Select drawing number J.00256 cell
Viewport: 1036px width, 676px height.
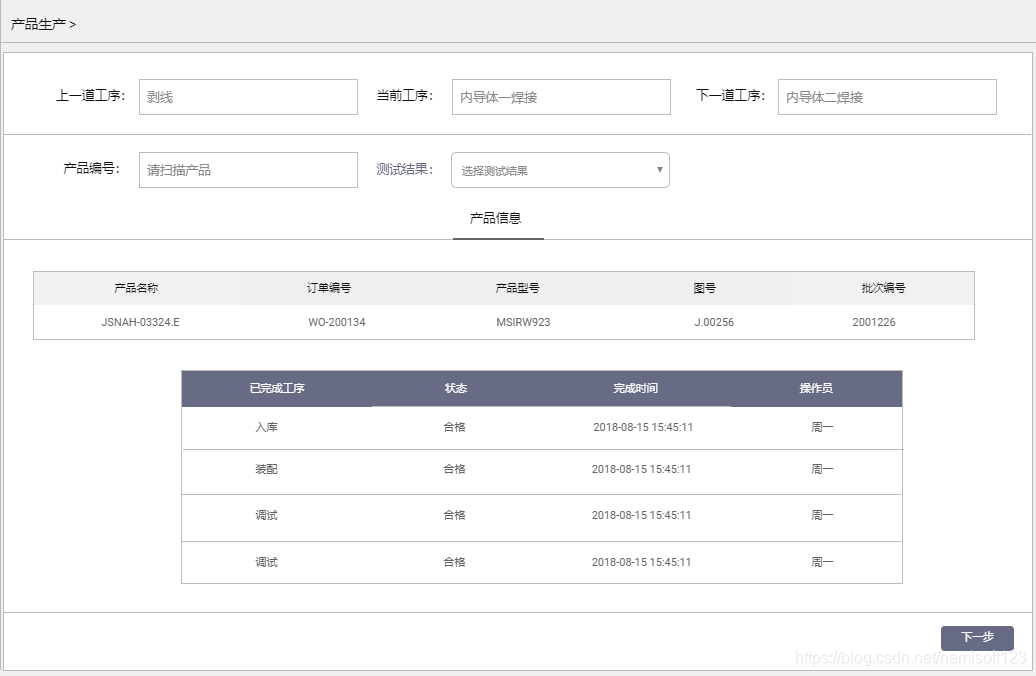click(714, 322)
